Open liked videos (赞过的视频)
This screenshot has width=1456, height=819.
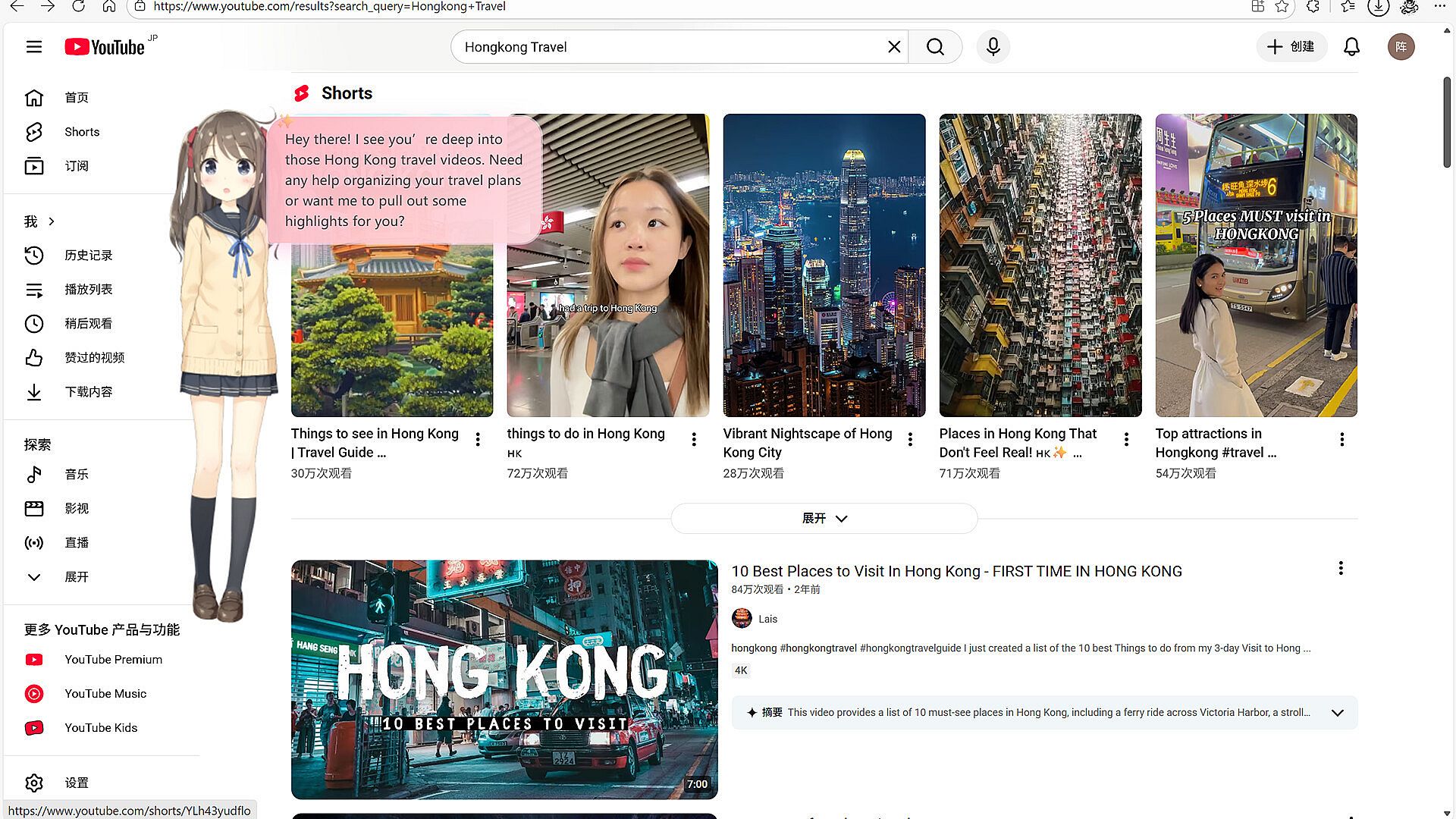[x=94, y=358]
